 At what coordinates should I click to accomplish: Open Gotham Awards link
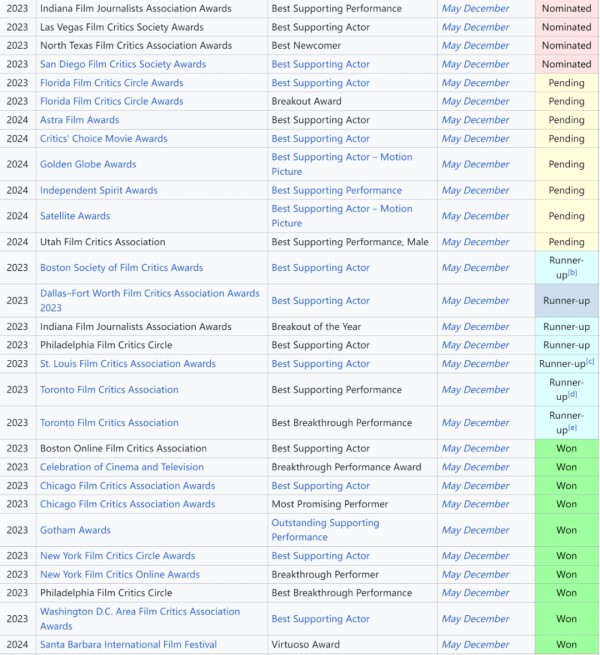75,530
